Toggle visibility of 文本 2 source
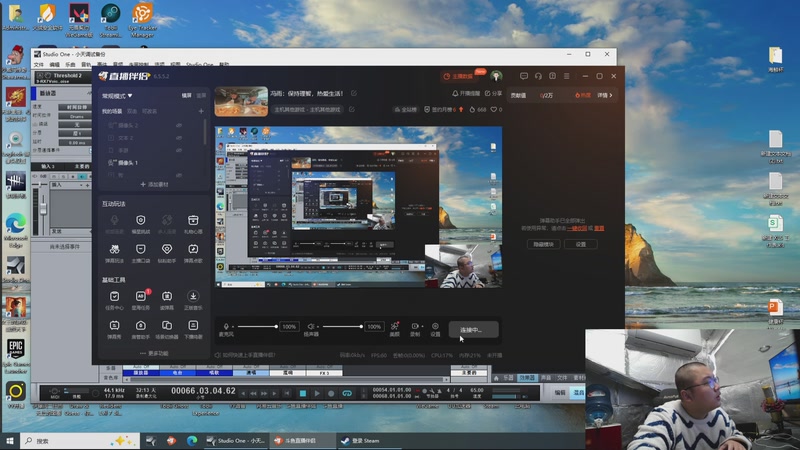The width and height of the screenshot is (800, 450). (x=179, y=138)
